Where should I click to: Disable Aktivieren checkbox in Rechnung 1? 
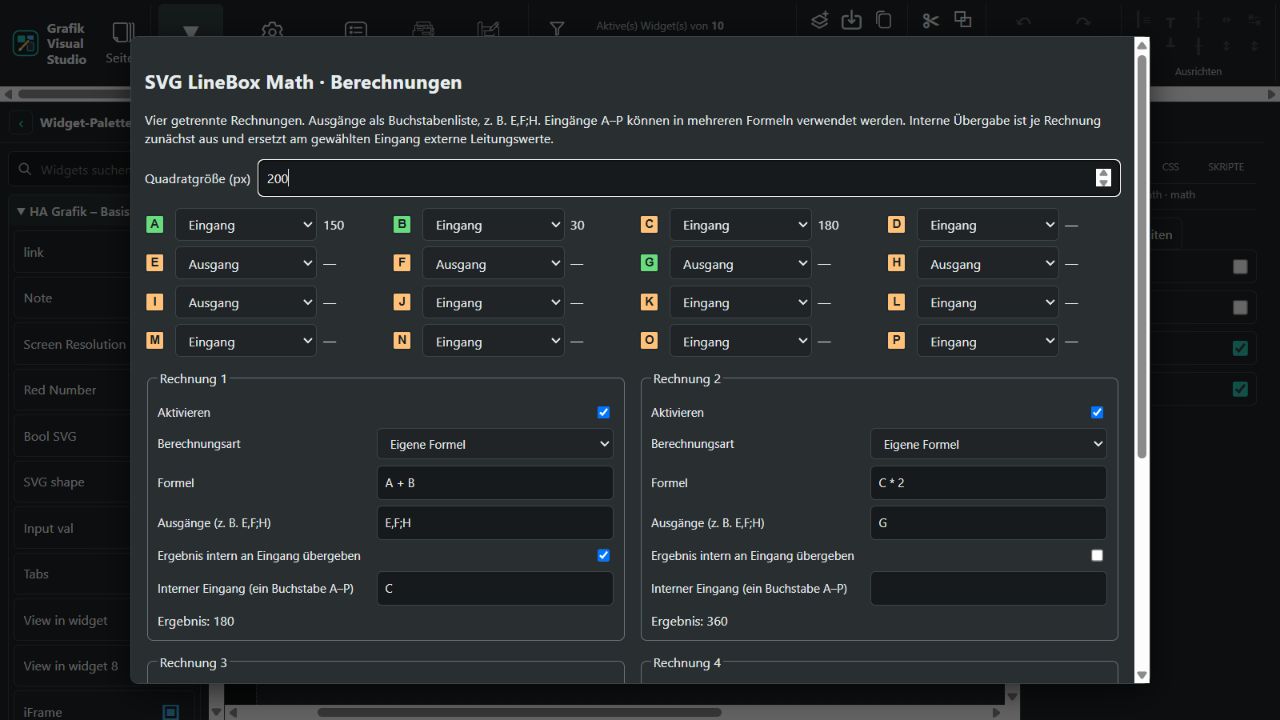pyautogui.click(x=603, y=412)
